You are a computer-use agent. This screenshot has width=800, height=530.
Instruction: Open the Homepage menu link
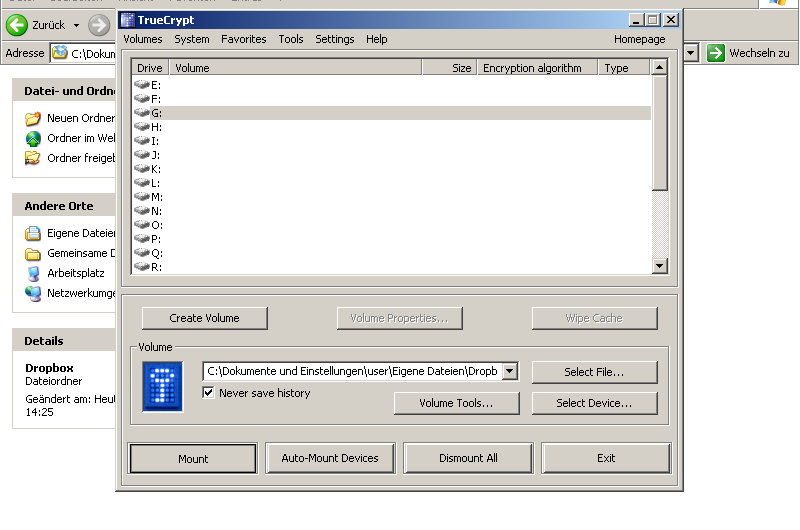point(639,39)
